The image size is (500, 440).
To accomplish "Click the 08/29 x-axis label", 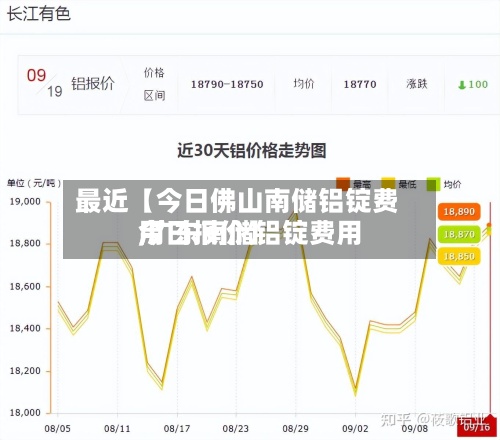I will pyautogui.click(x=295, y=428).
